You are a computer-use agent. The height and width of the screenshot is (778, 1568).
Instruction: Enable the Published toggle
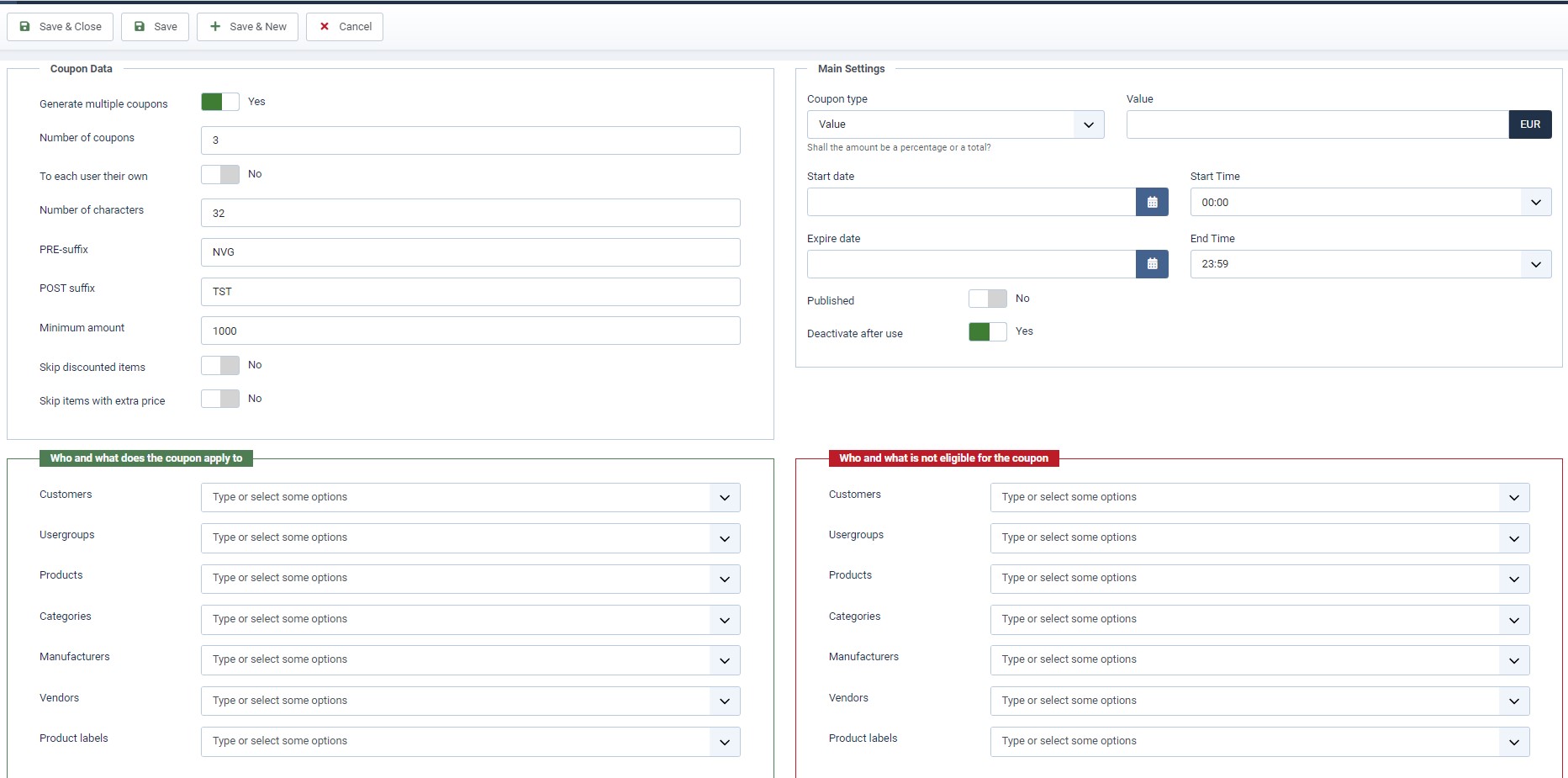coord(987,299)
